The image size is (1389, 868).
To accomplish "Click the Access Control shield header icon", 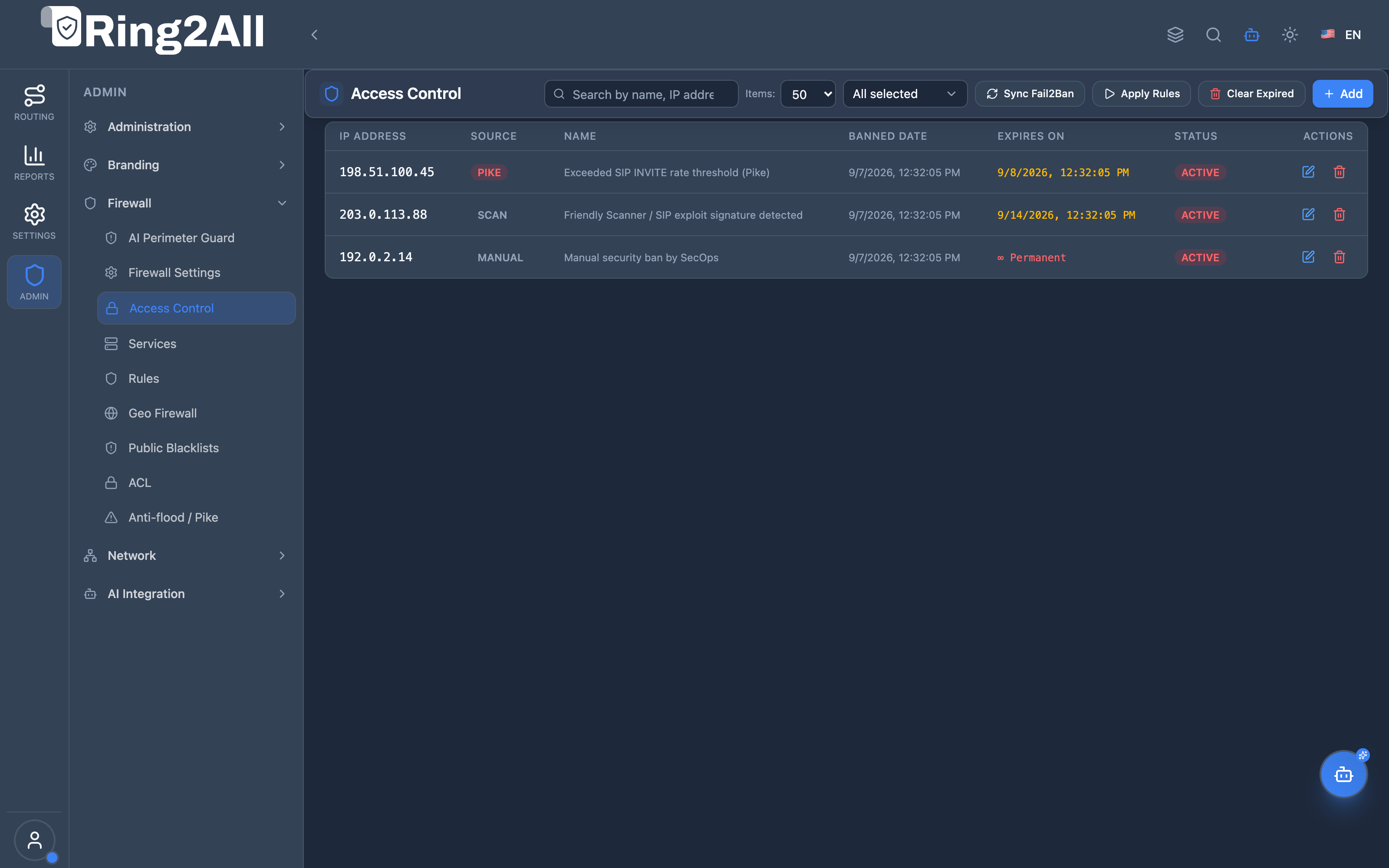I will 331,94.
